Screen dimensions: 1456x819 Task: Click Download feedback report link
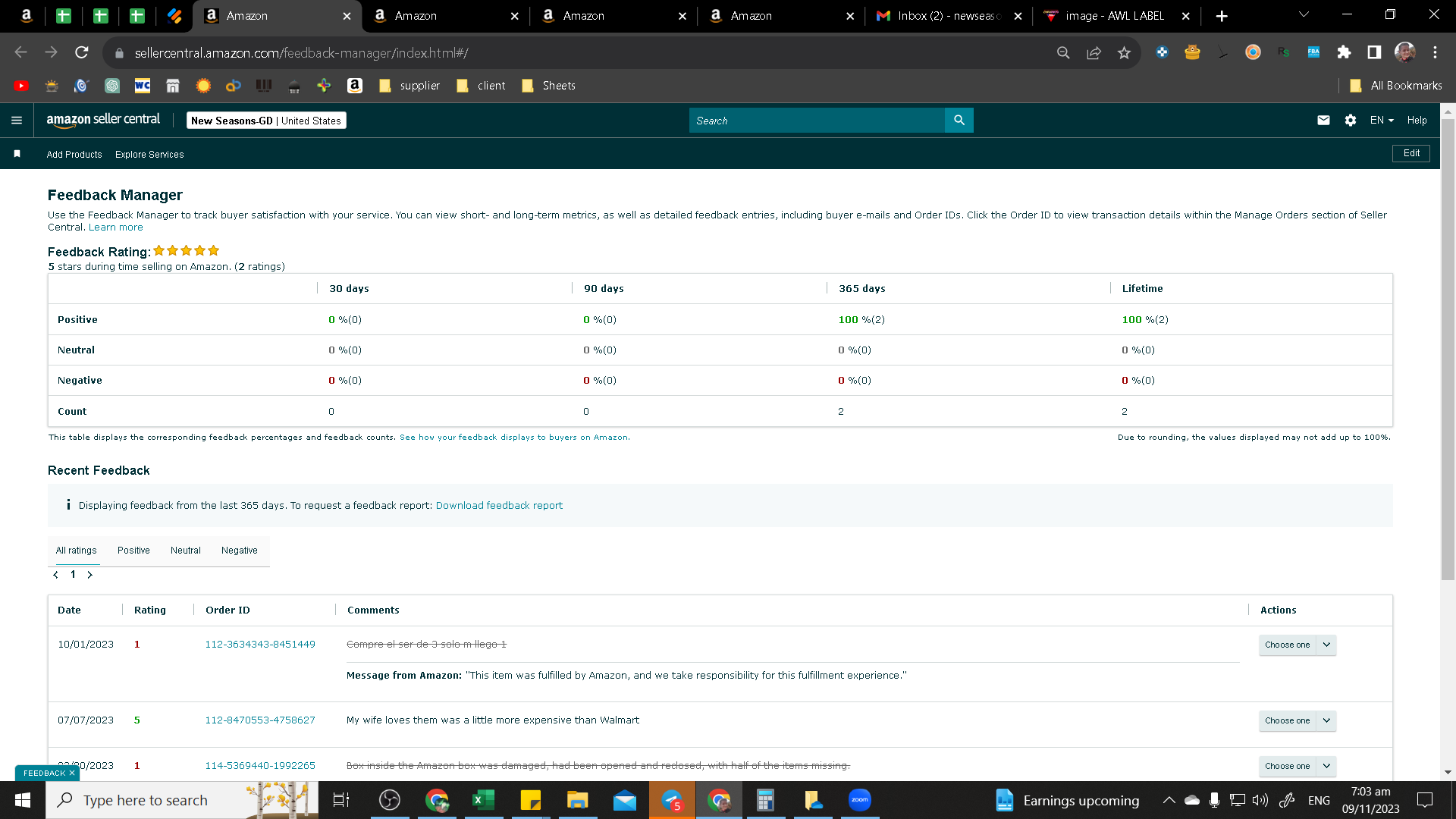tap(499, 506)
